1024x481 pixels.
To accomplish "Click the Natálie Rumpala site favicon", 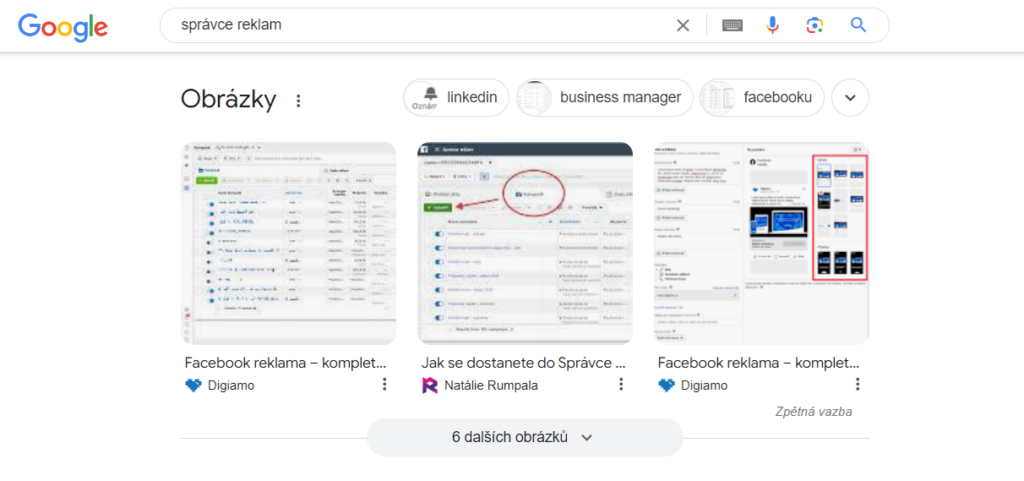I will (x=430, y=385).
